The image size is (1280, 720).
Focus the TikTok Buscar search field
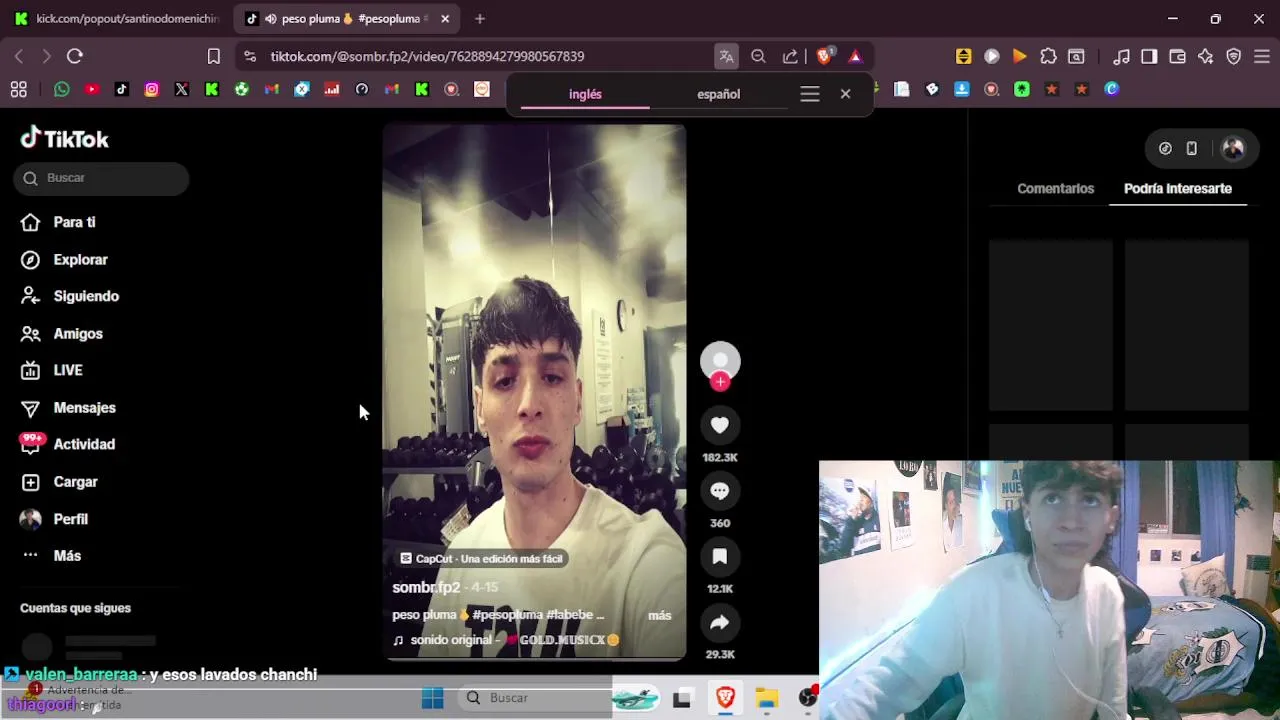[101, 178]
